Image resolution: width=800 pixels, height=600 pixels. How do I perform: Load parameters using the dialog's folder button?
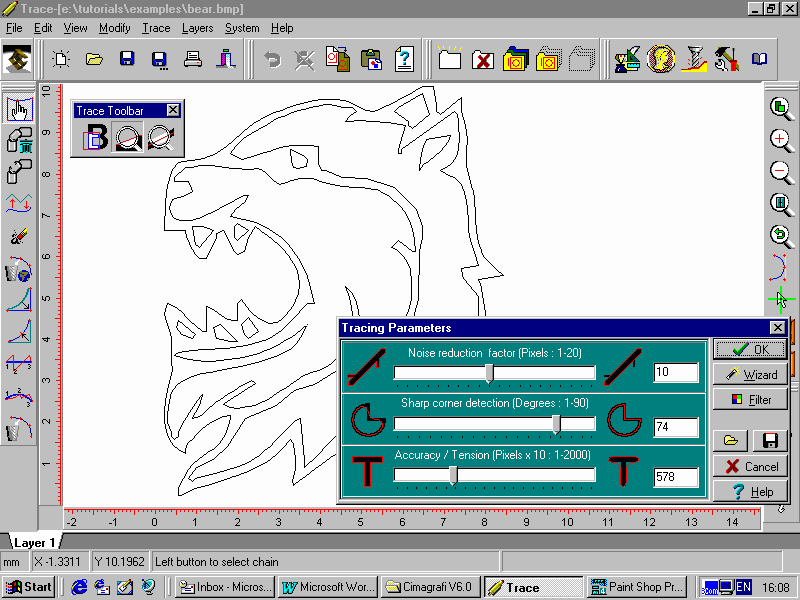click(731, 440)
